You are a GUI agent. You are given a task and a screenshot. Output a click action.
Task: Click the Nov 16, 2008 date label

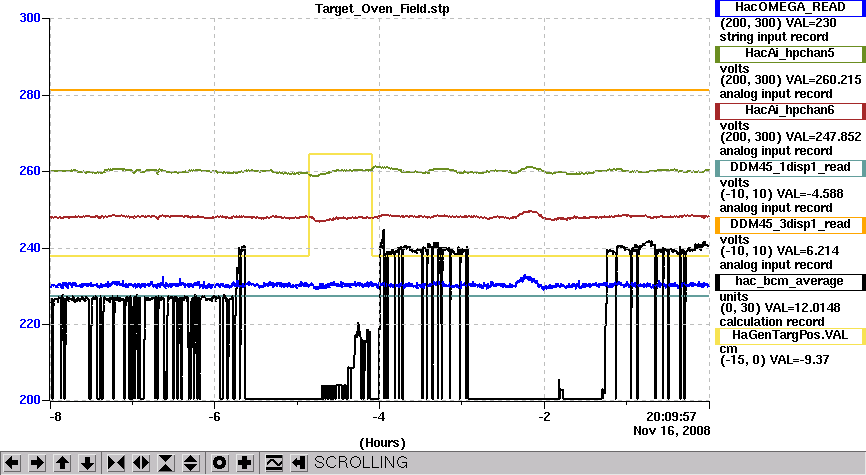pyautogui.click(x=672, y=431)
